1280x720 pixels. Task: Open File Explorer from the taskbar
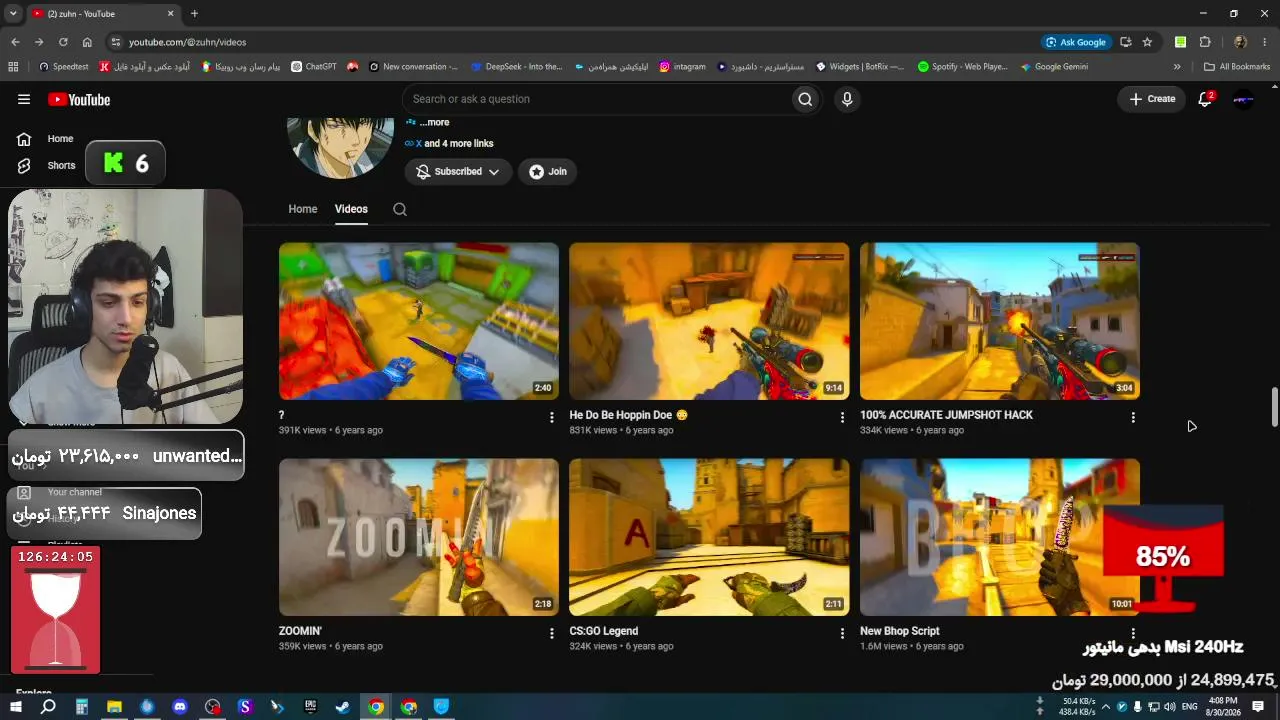click(x=114, y=707)
